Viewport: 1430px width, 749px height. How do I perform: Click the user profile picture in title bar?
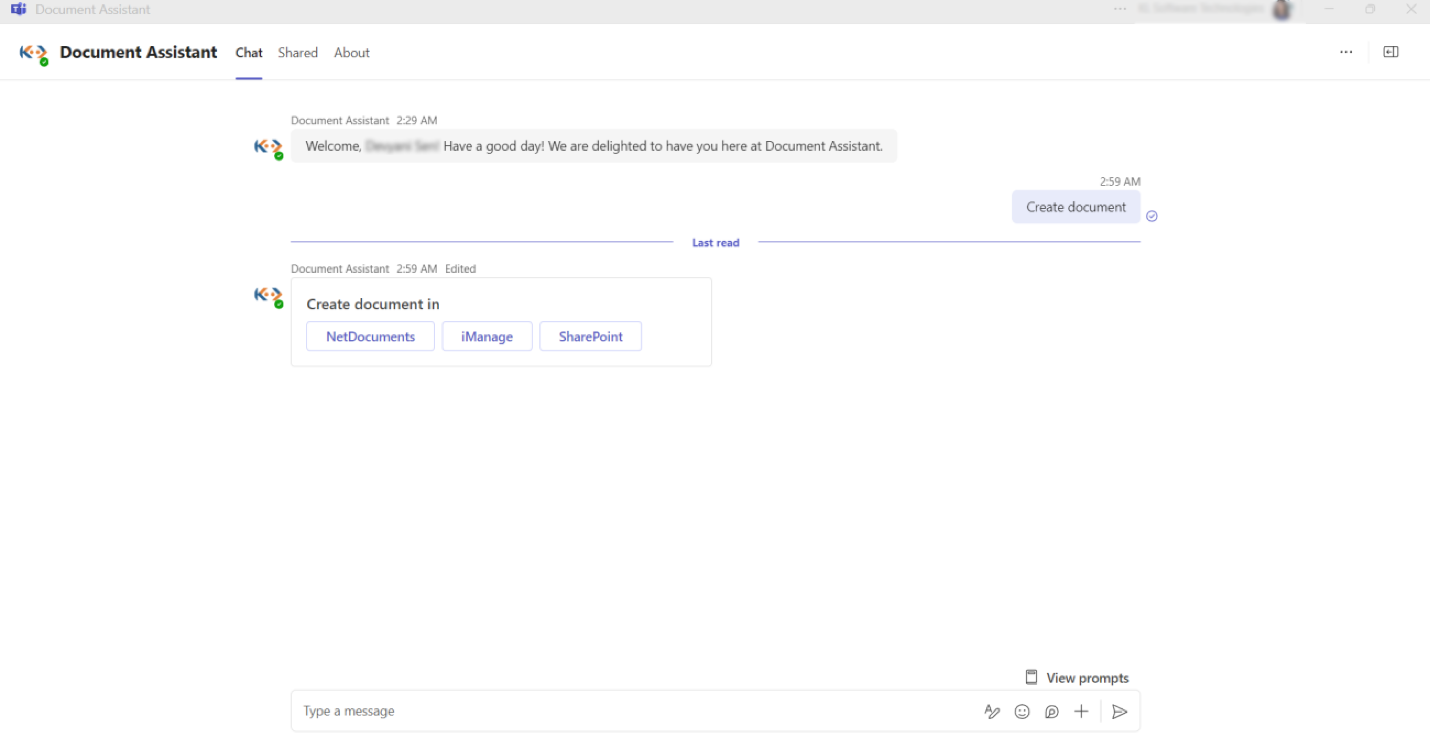1281,10
